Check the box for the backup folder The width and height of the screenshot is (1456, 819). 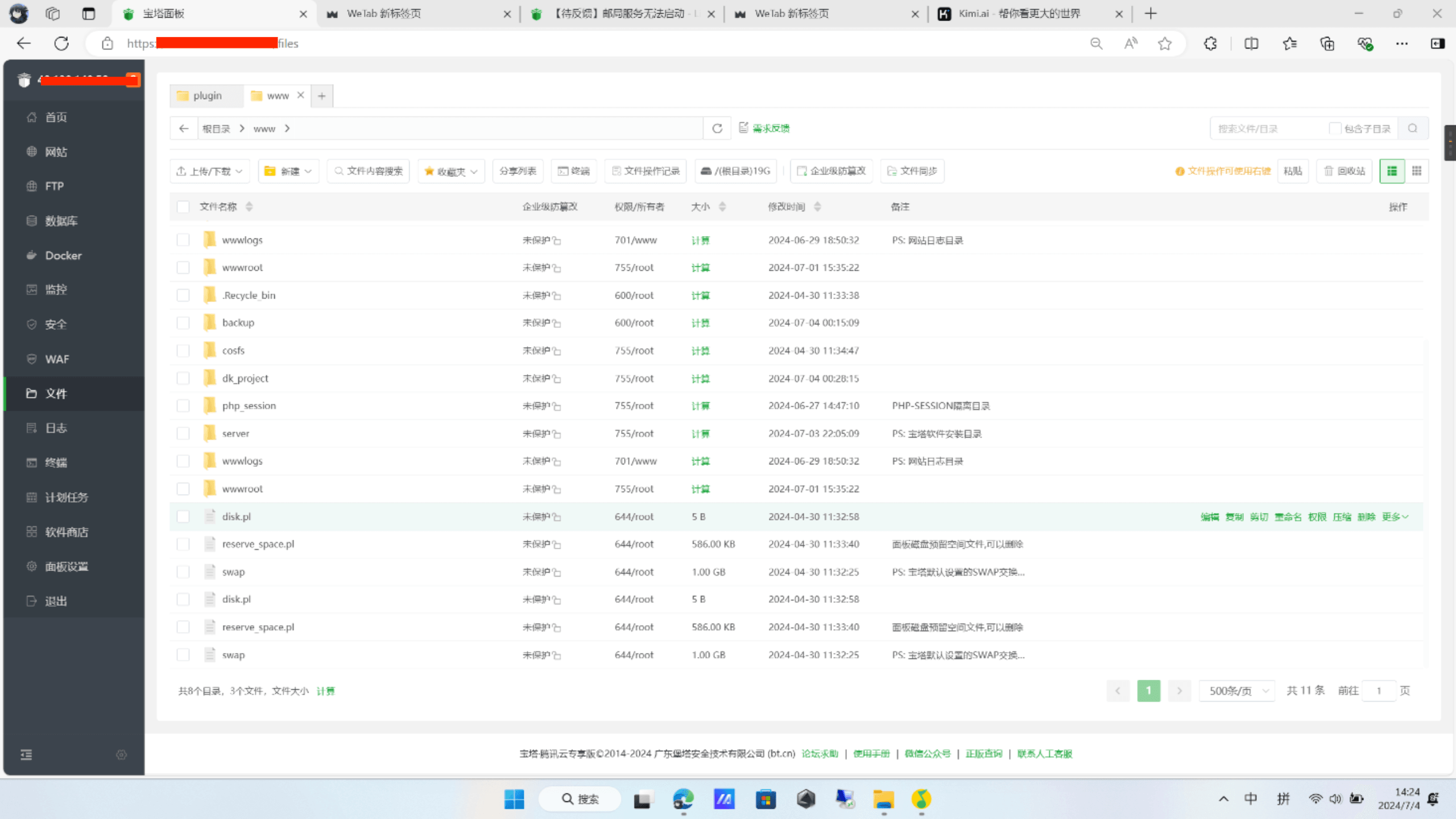pyautogui.click(x=183, y=323)
